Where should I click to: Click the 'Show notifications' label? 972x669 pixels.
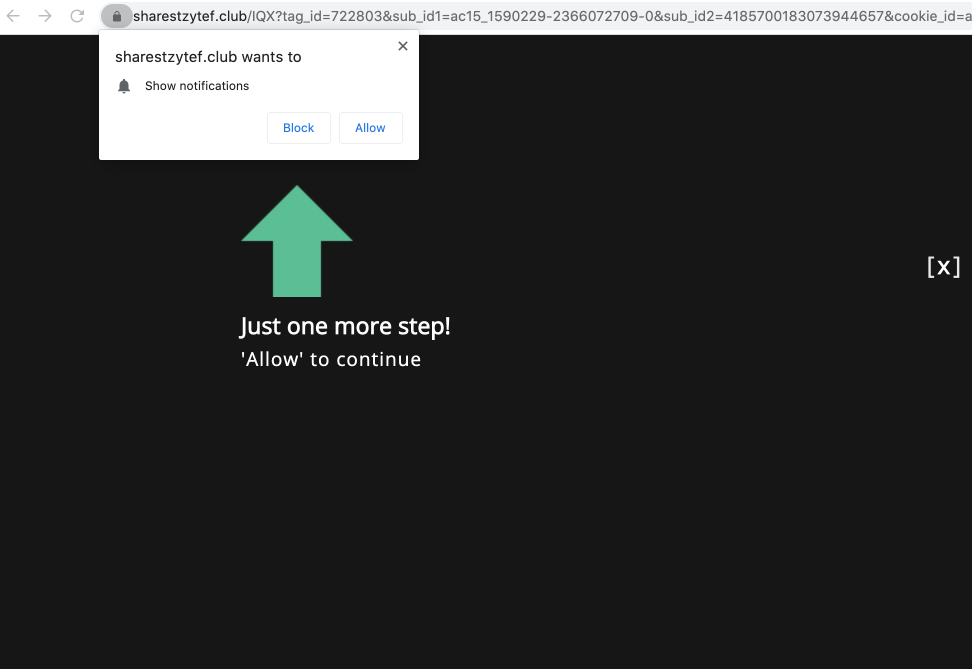click(197, 86)
